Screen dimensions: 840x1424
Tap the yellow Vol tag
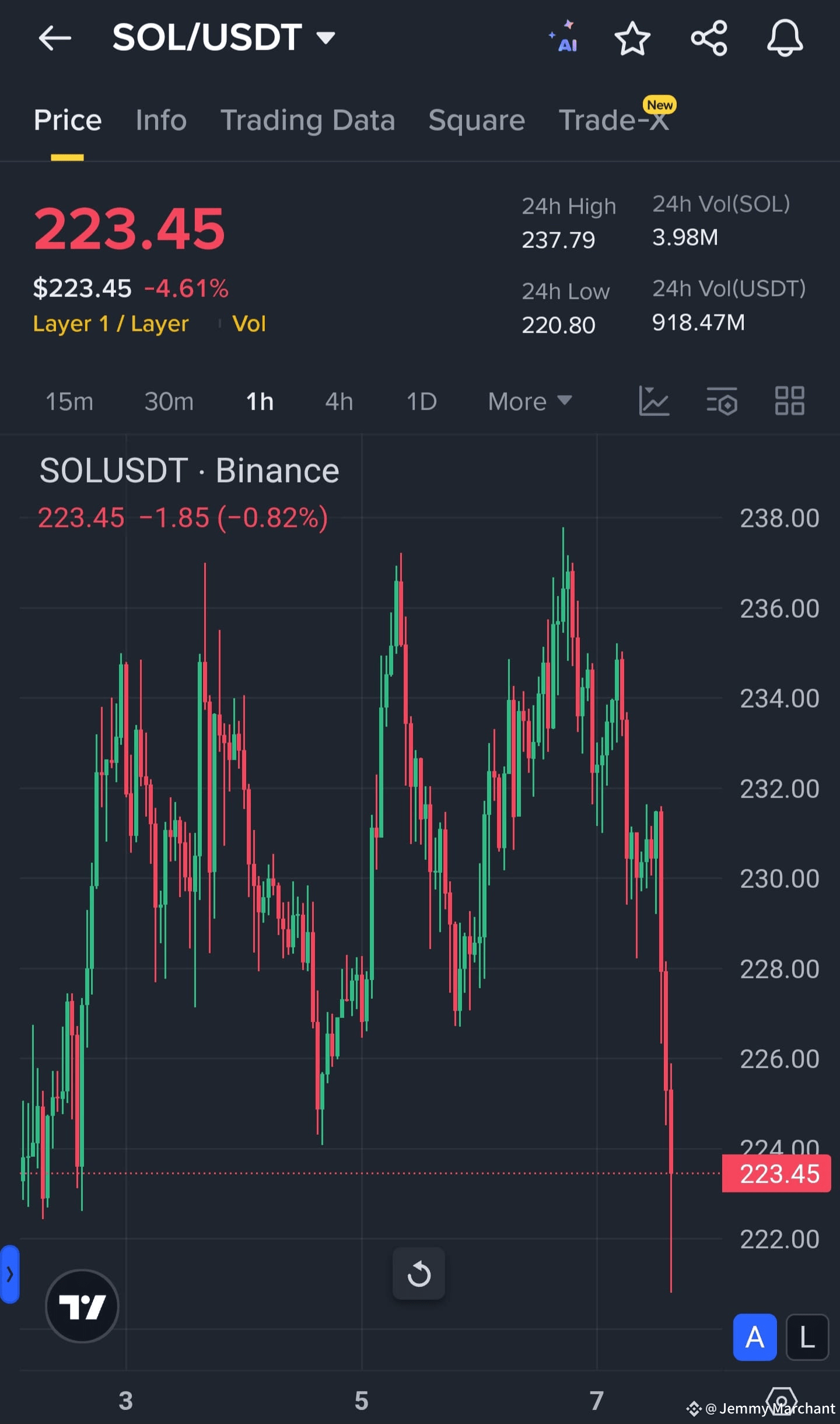[249, 323]
